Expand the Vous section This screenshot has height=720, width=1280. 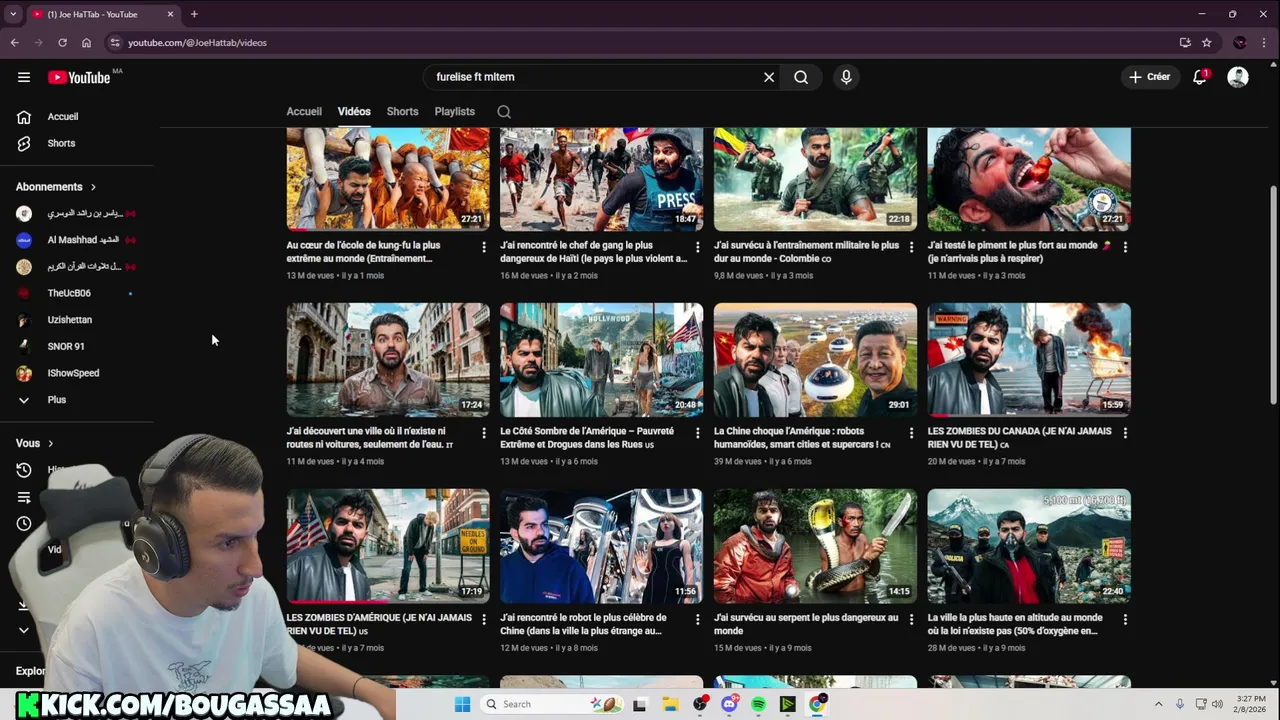coord(34,443)
